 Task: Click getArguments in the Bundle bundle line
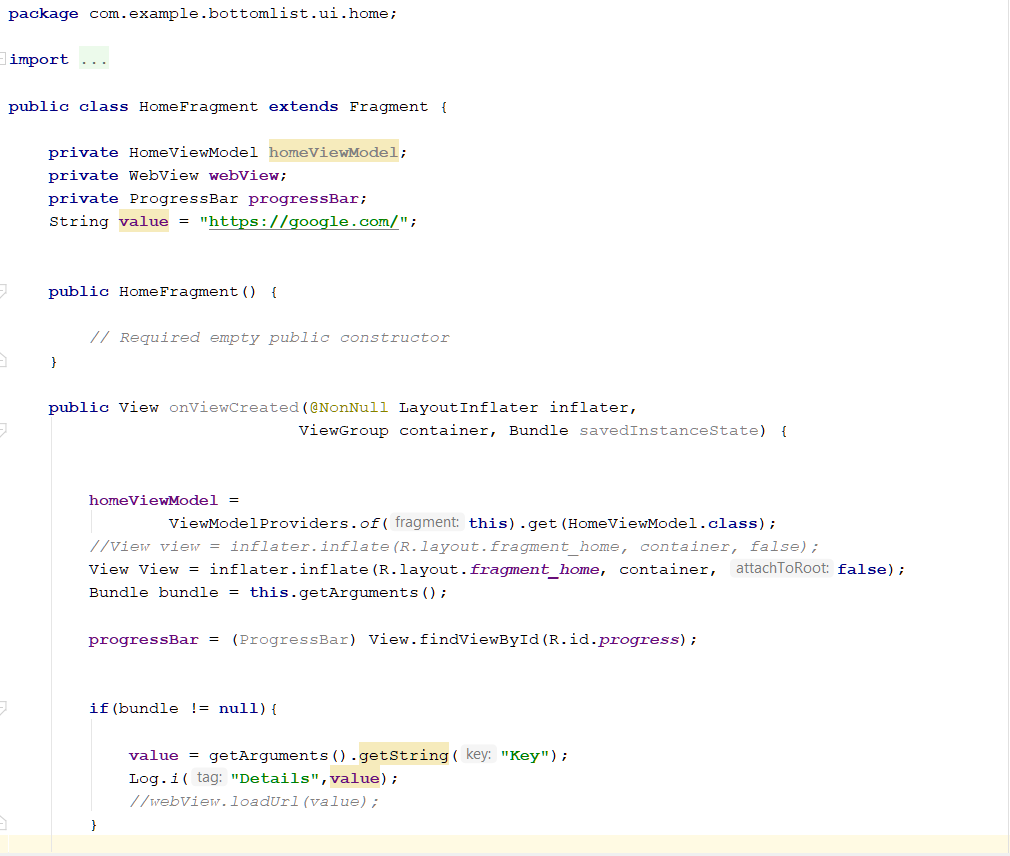[358, 593]
